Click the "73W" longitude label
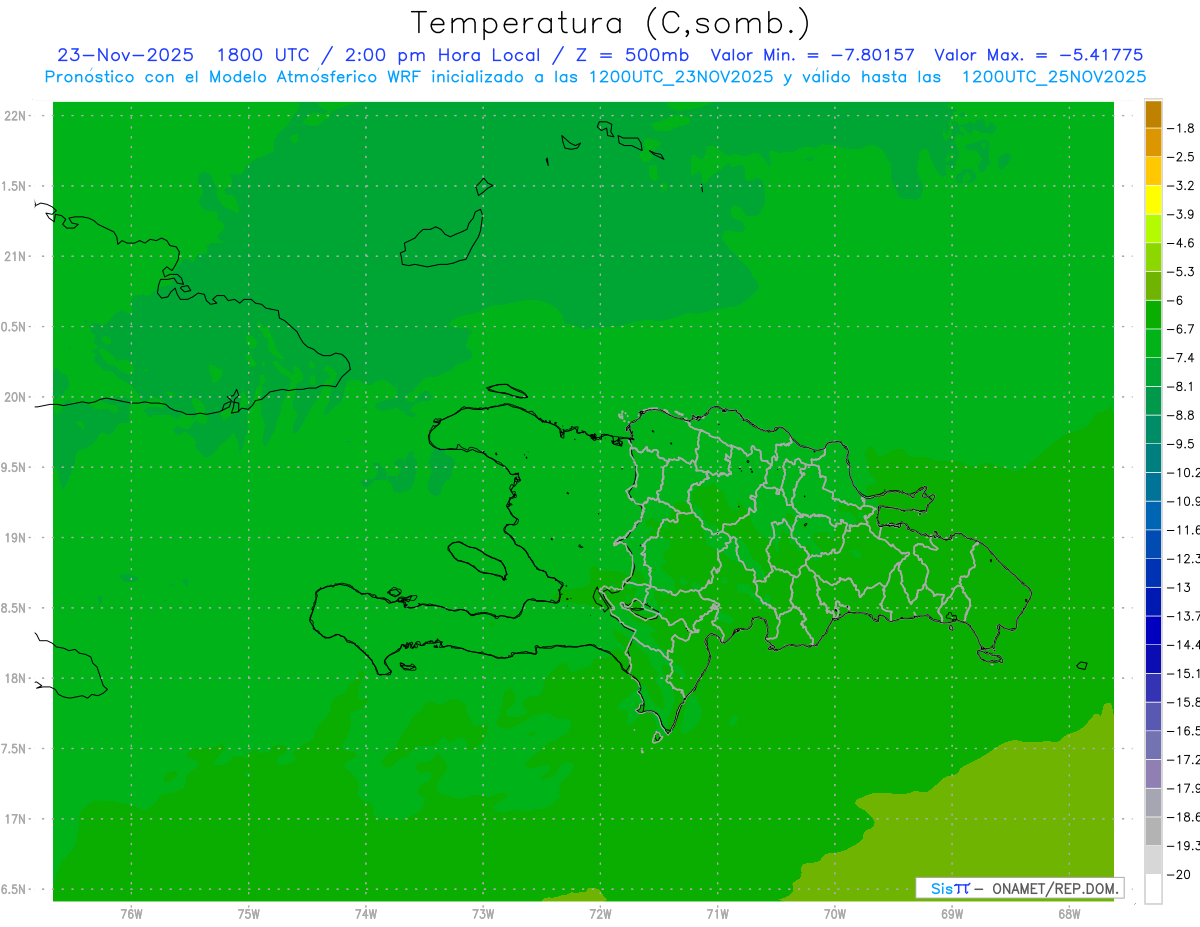The height and width of the screenshot is (927, 1200). [483, 914]
